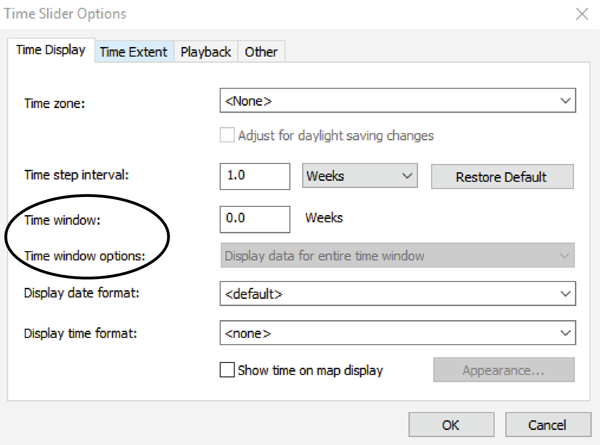Expand the Display date format dropdown
Viewport: 600px width, 445px height.
click(397, 294)
